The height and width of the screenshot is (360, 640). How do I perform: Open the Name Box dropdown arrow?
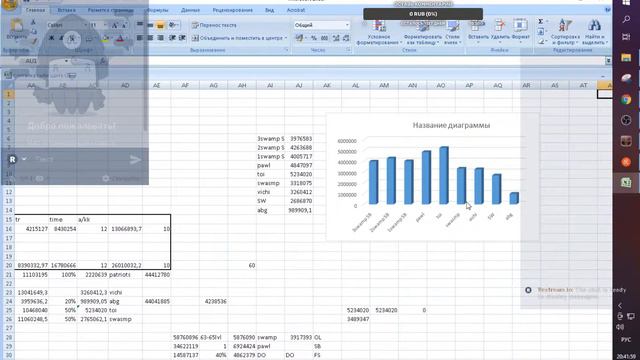[x=66, y=61]
